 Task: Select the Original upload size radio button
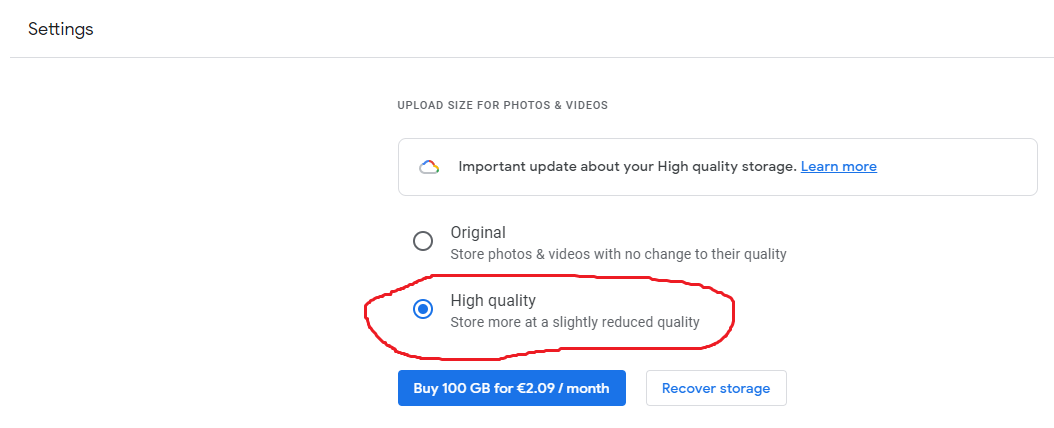pos(423,241)
